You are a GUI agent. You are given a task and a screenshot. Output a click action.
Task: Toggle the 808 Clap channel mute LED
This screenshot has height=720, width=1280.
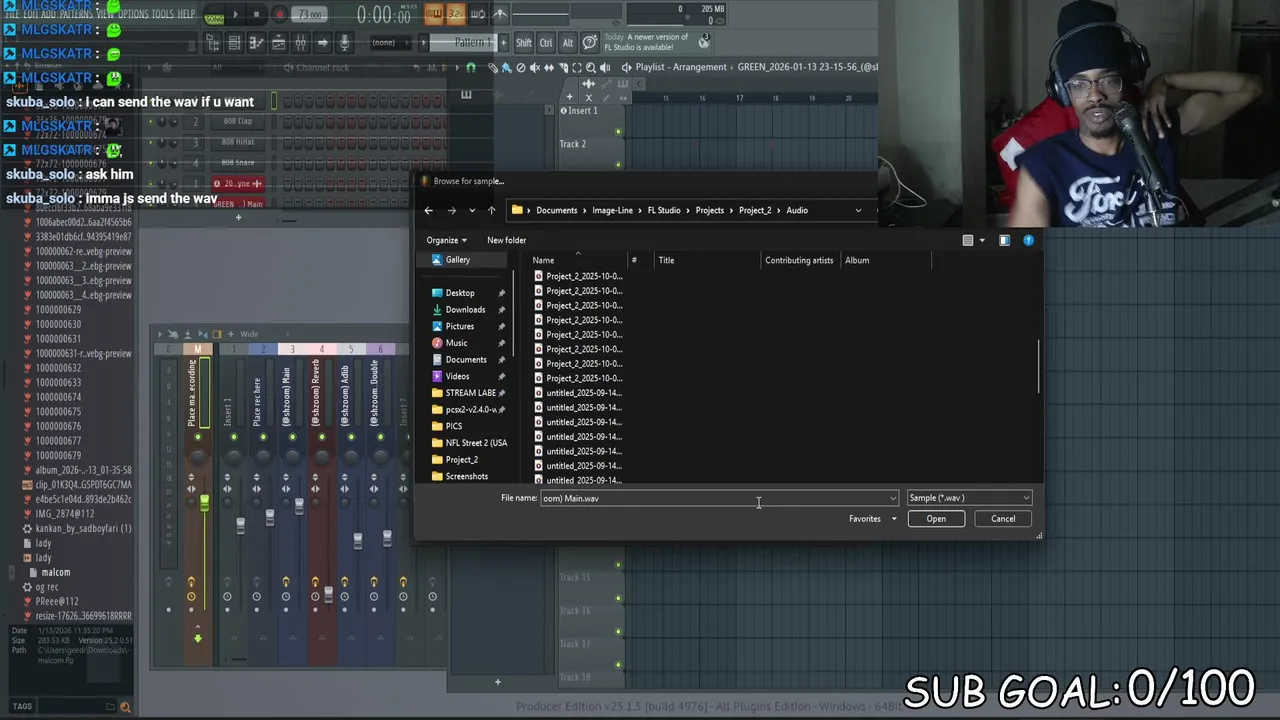point(150,122)
